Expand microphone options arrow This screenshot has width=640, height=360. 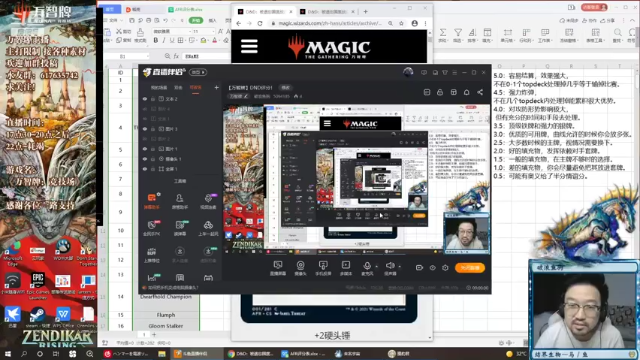(x=376, y=267)
